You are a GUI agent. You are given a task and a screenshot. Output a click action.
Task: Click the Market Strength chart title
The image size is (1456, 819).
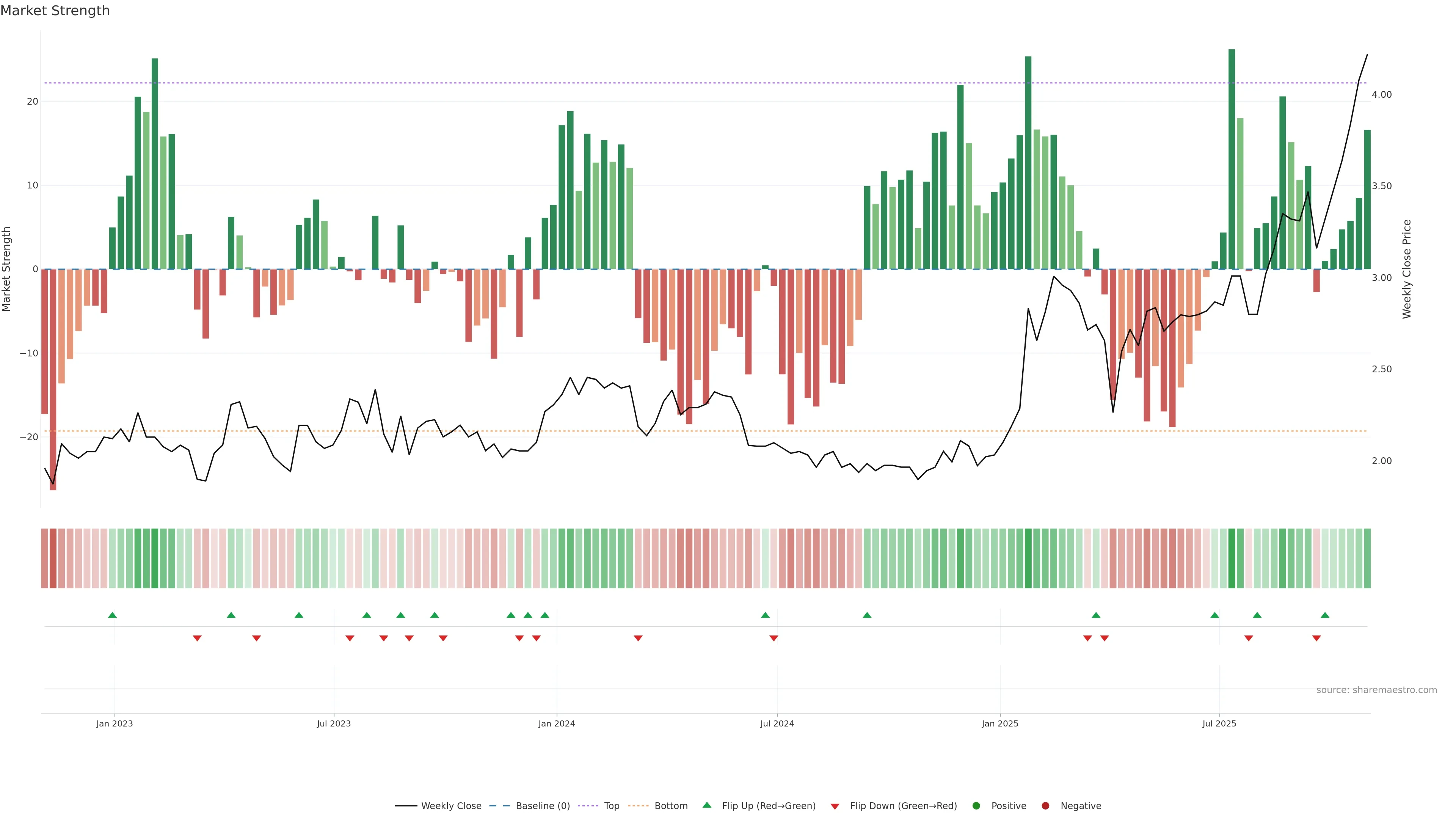(x=55, y=10)
